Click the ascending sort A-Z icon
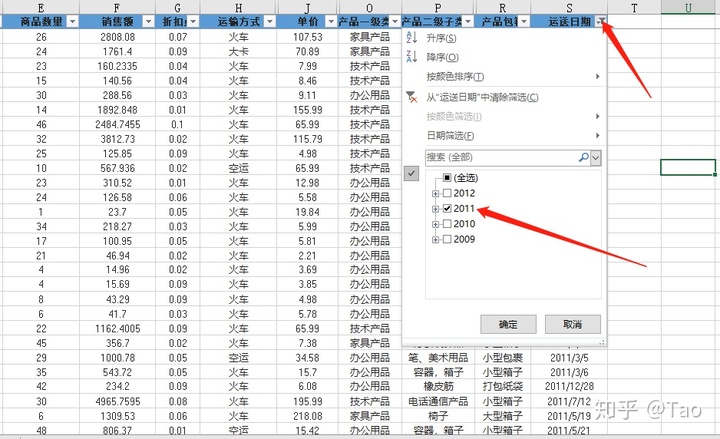 click(x=411, y=38)
